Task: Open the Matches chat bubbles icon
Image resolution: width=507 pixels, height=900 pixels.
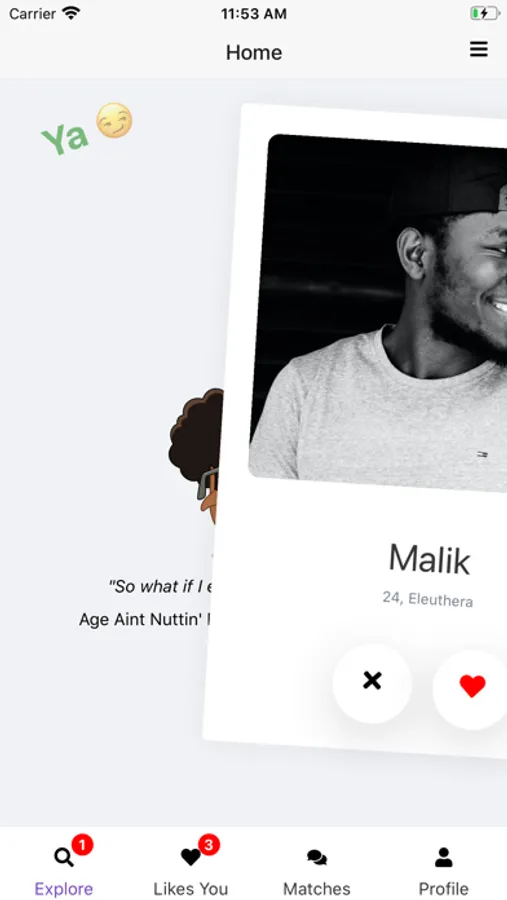Action: (317, 858)
